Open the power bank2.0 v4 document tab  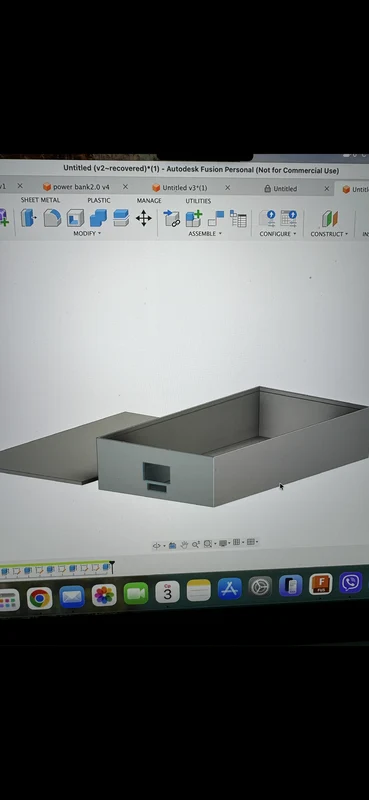(x=81, y=187)
